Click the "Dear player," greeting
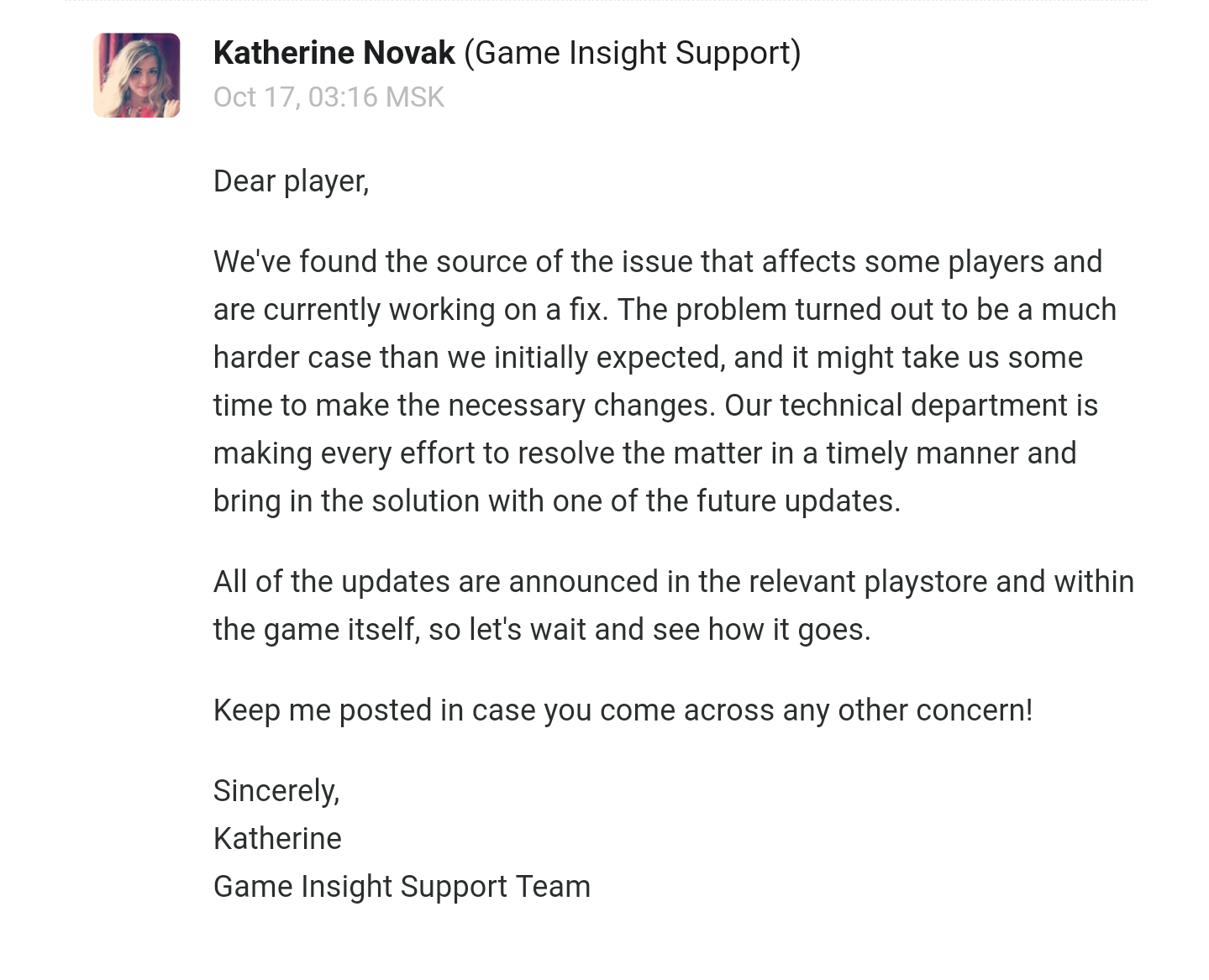Viewport: 1209px width, 980px height. 291,181
